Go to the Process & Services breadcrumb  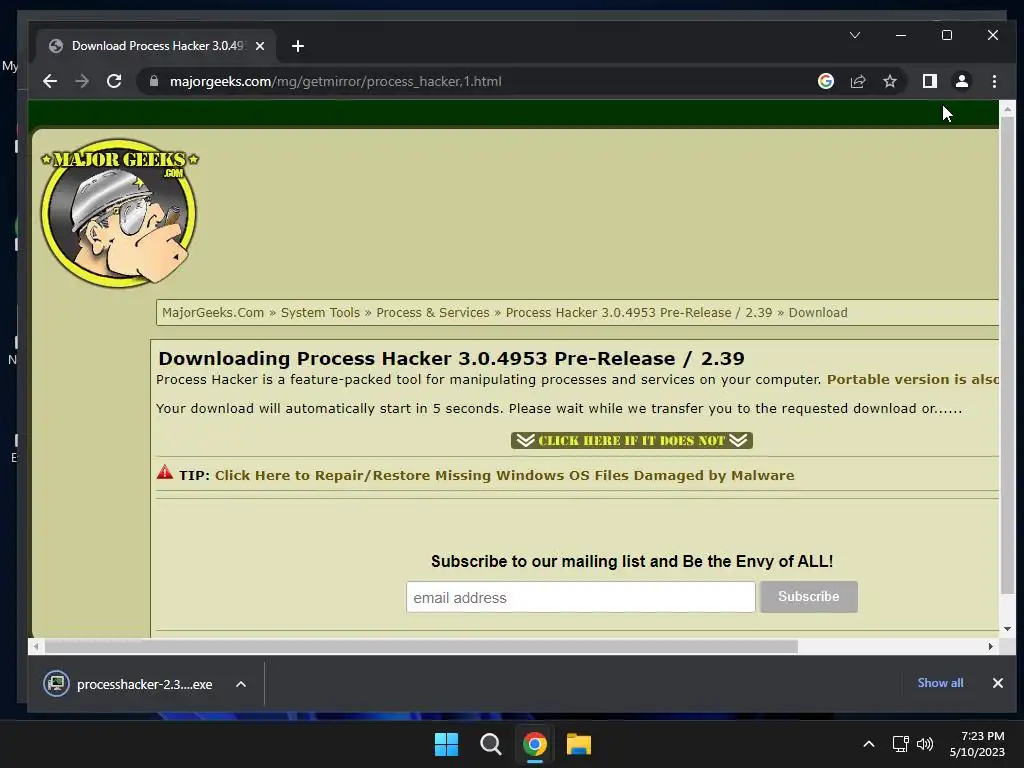(x=432, y=312)
